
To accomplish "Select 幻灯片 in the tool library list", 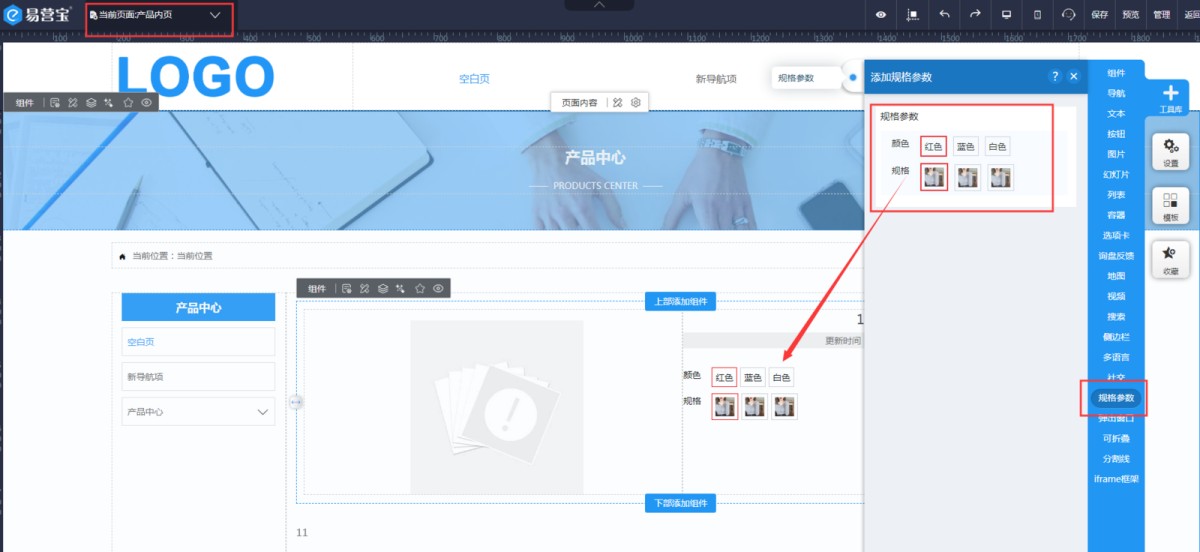I will click(1116, 174).
